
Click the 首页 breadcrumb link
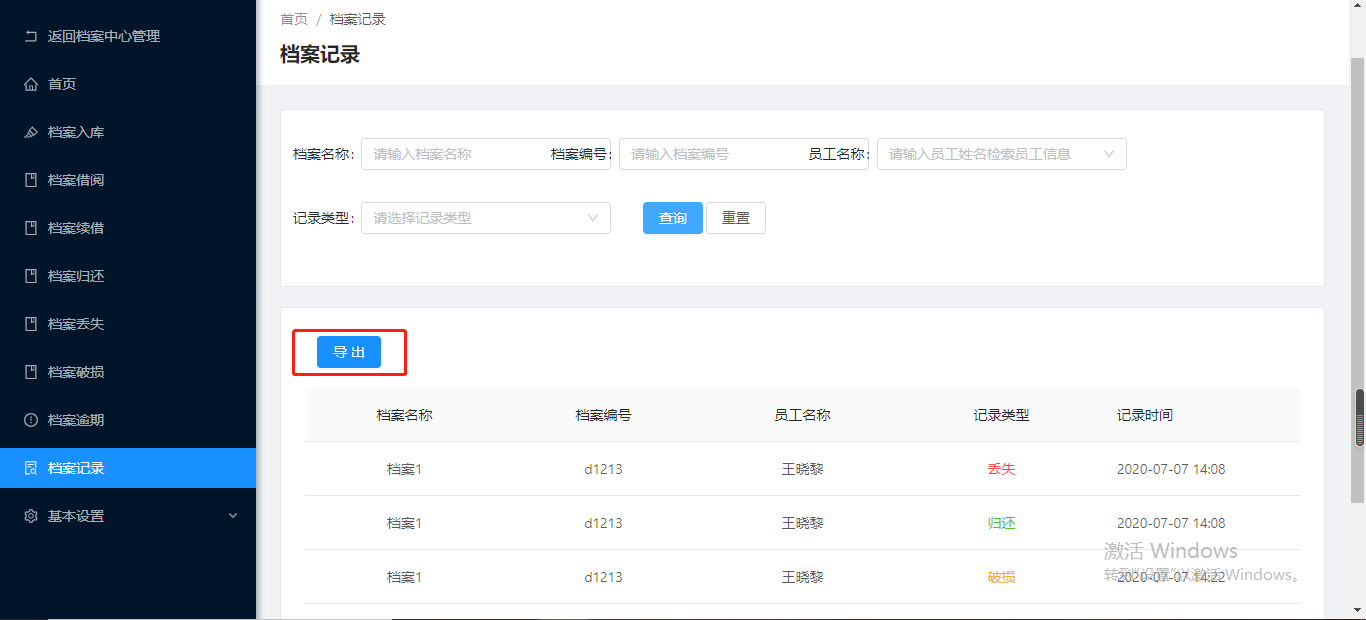294,19
